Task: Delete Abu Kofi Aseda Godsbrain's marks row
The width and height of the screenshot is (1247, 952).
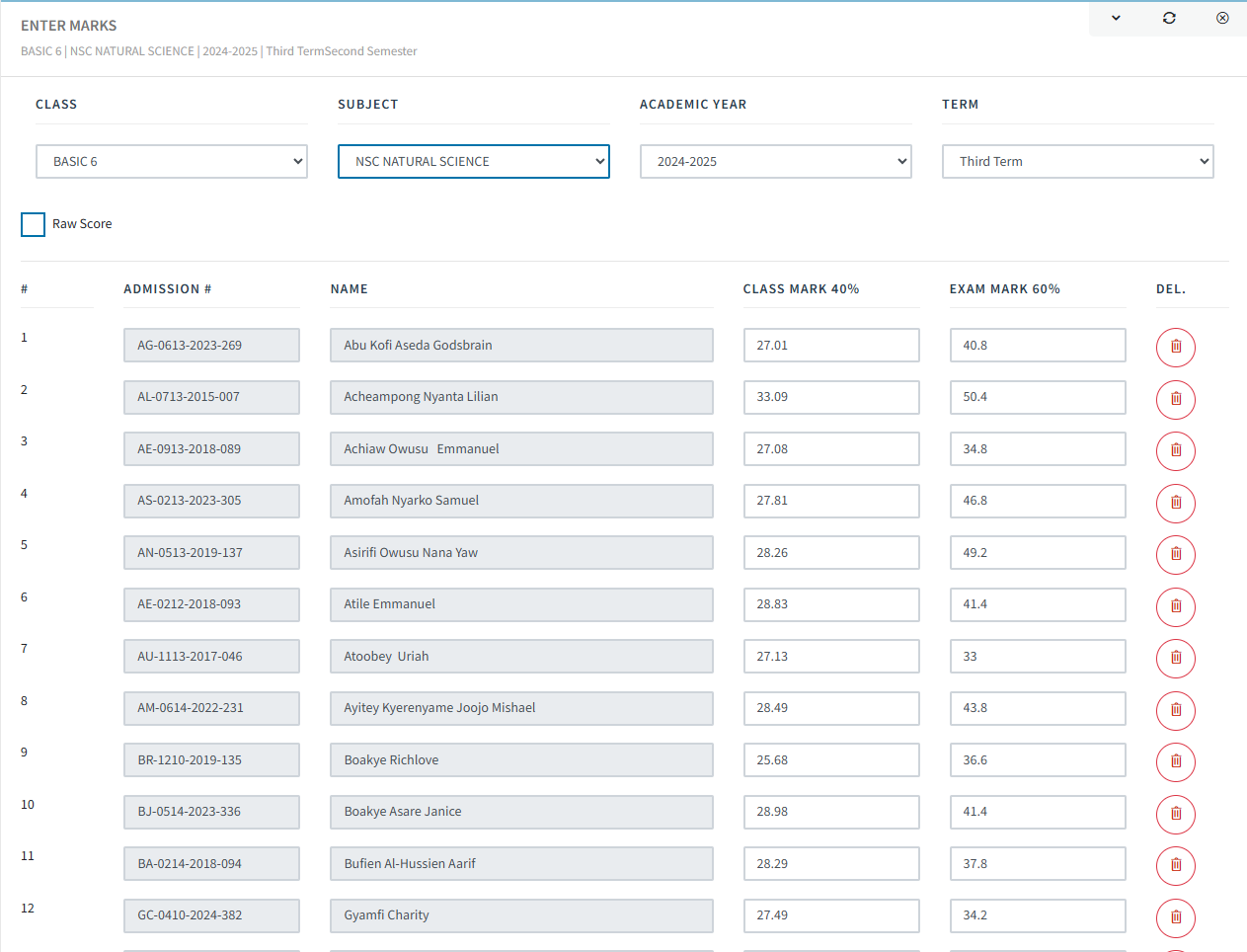Action: pos(1175,347)
